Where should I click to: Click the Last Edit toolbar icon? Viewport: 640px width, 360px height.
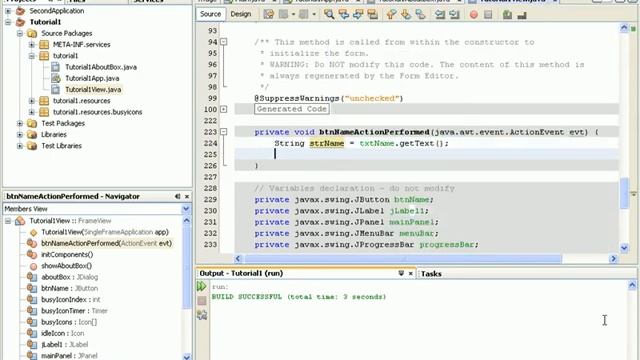click(269, 15)
